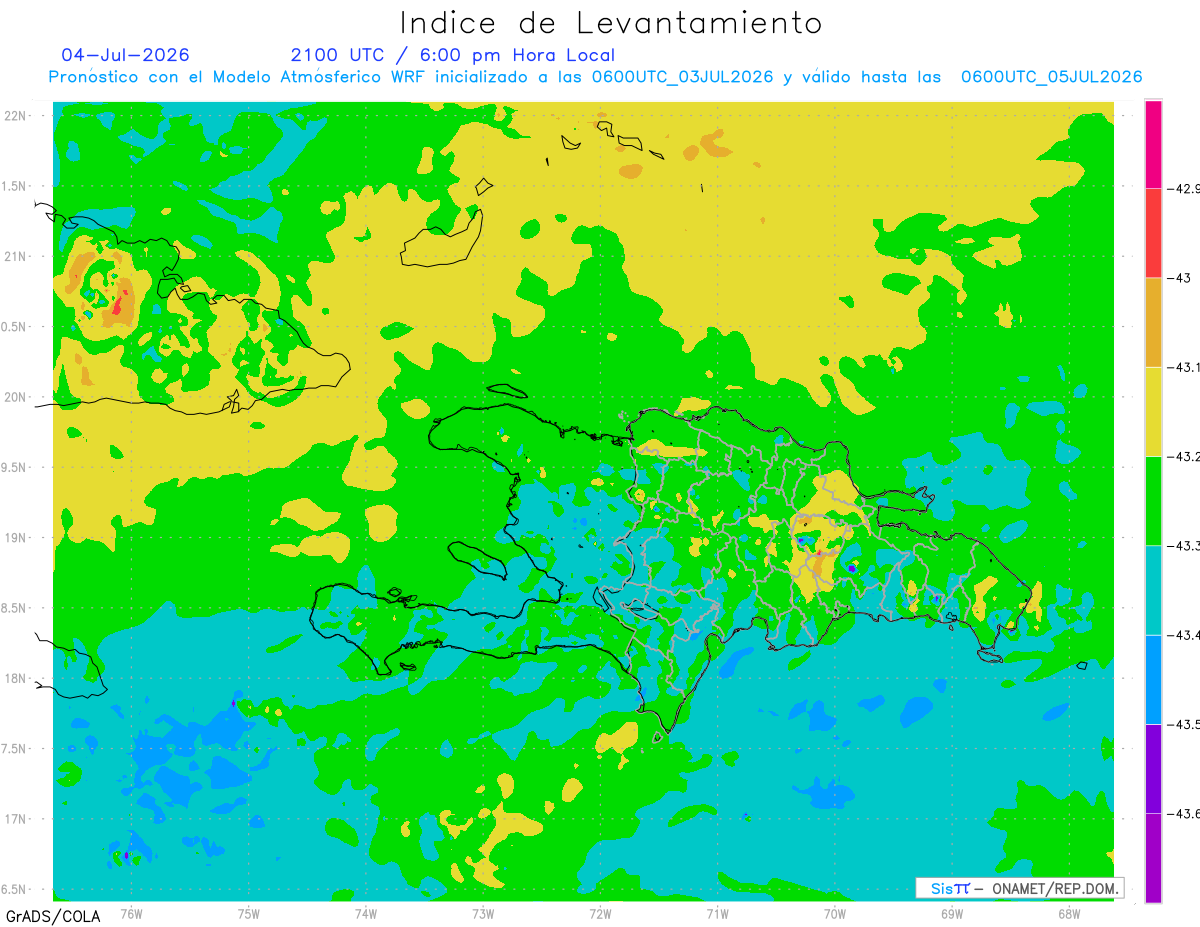Click the orange legend swatch below -43
Screen dimensions: 1200x927
click(1153, 322)
